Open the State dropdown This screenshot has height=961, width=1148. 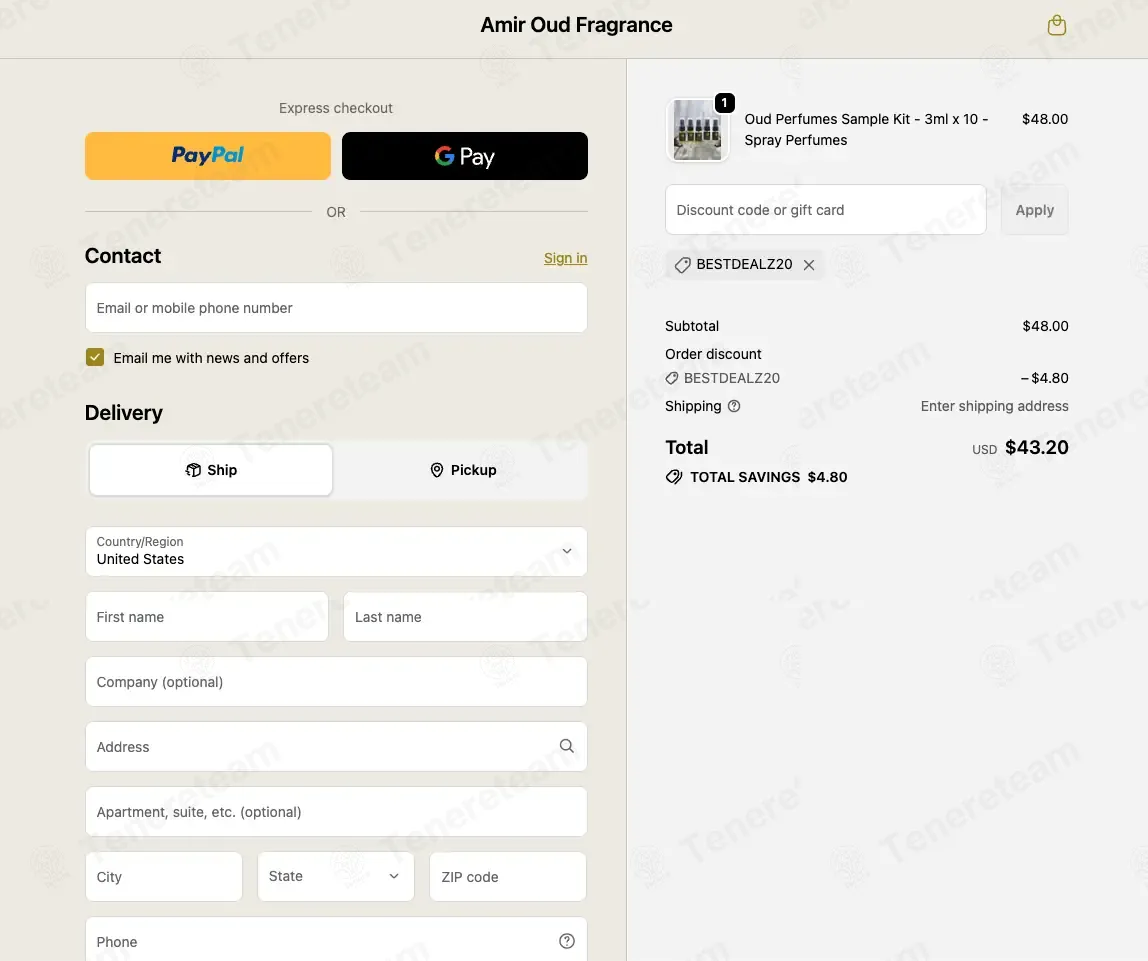coord(335,876)
